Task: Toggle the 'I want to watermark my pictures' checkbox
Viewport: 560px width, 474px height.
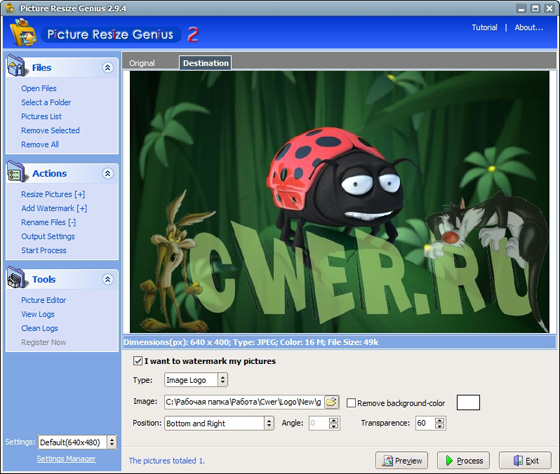Action: [138, 361]
